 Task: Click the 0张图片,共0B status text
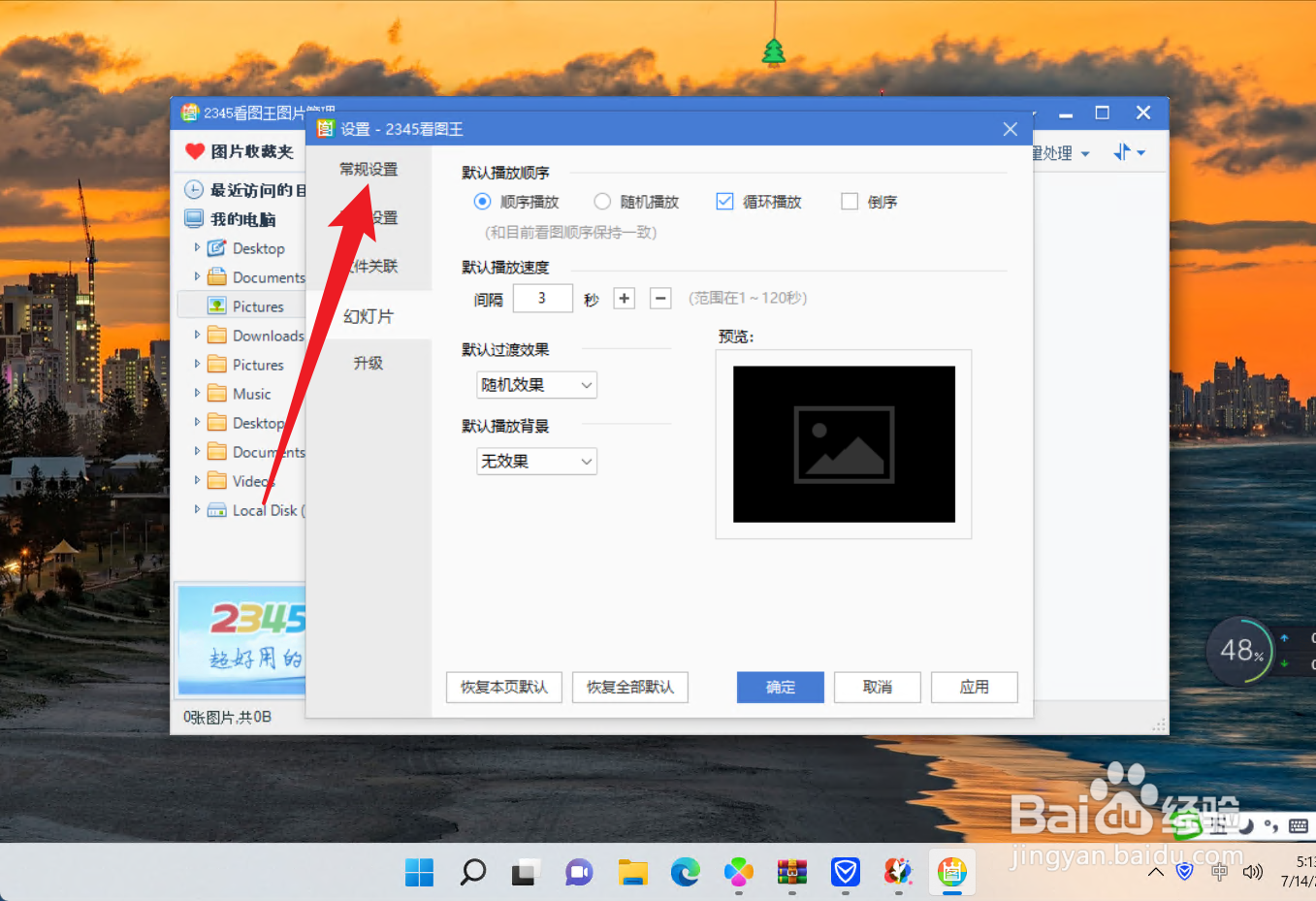(x=227, y=717)
